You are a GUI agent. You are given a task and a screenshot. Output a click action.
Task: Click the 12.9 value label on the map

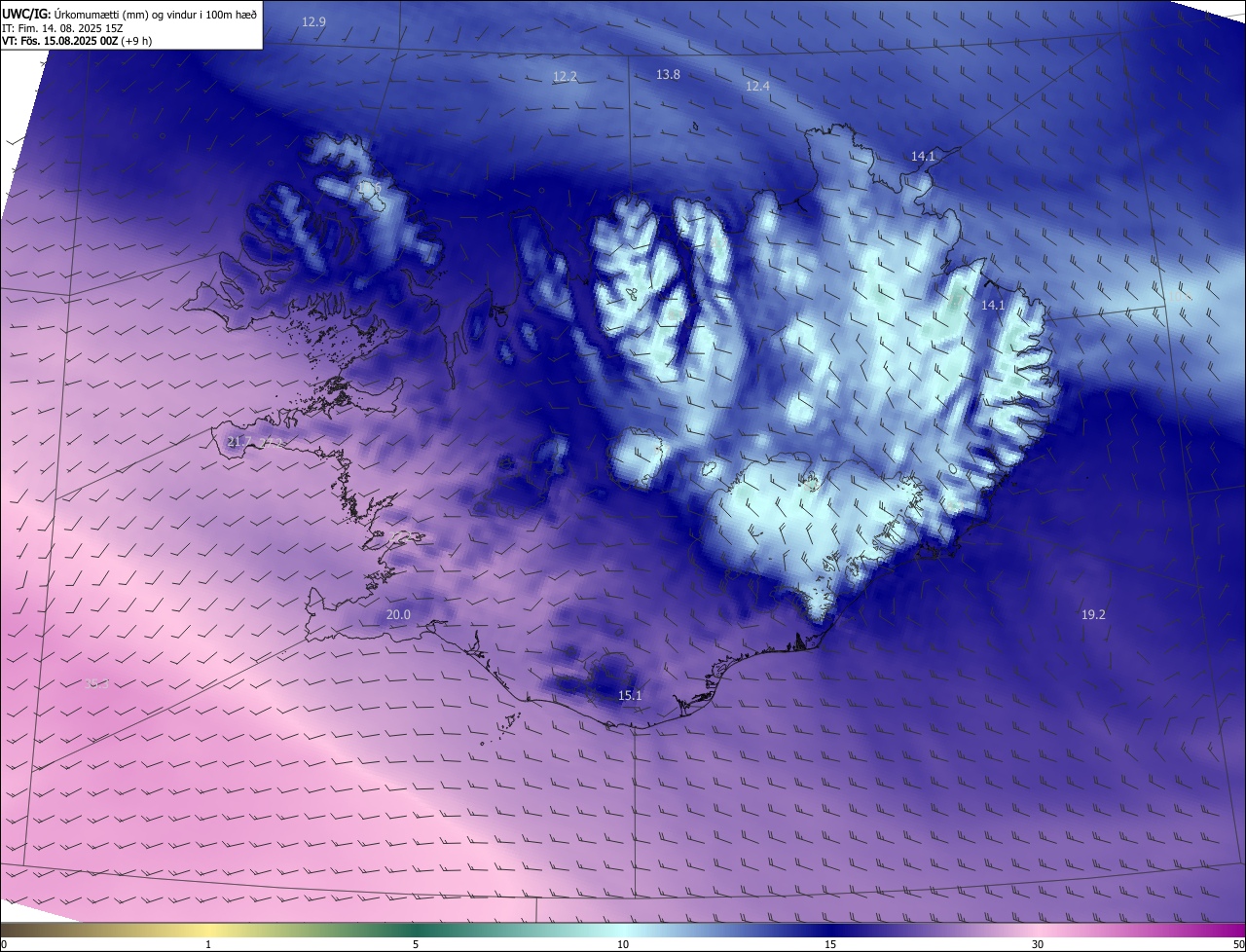point(313,21)
